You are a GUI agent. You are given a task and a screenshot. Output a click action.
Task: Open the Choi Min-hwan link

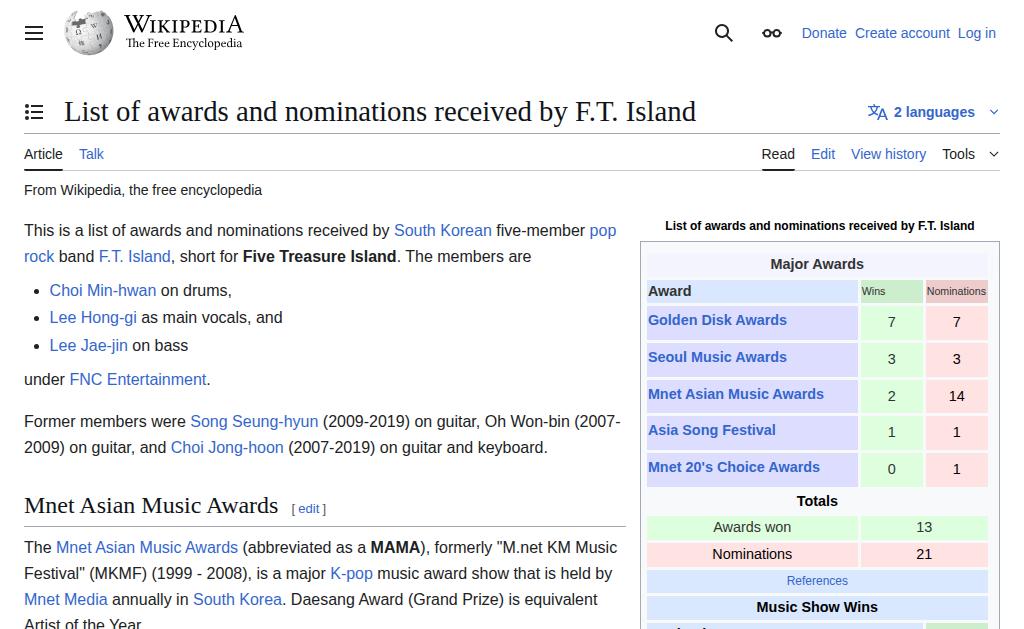[103, 291]
